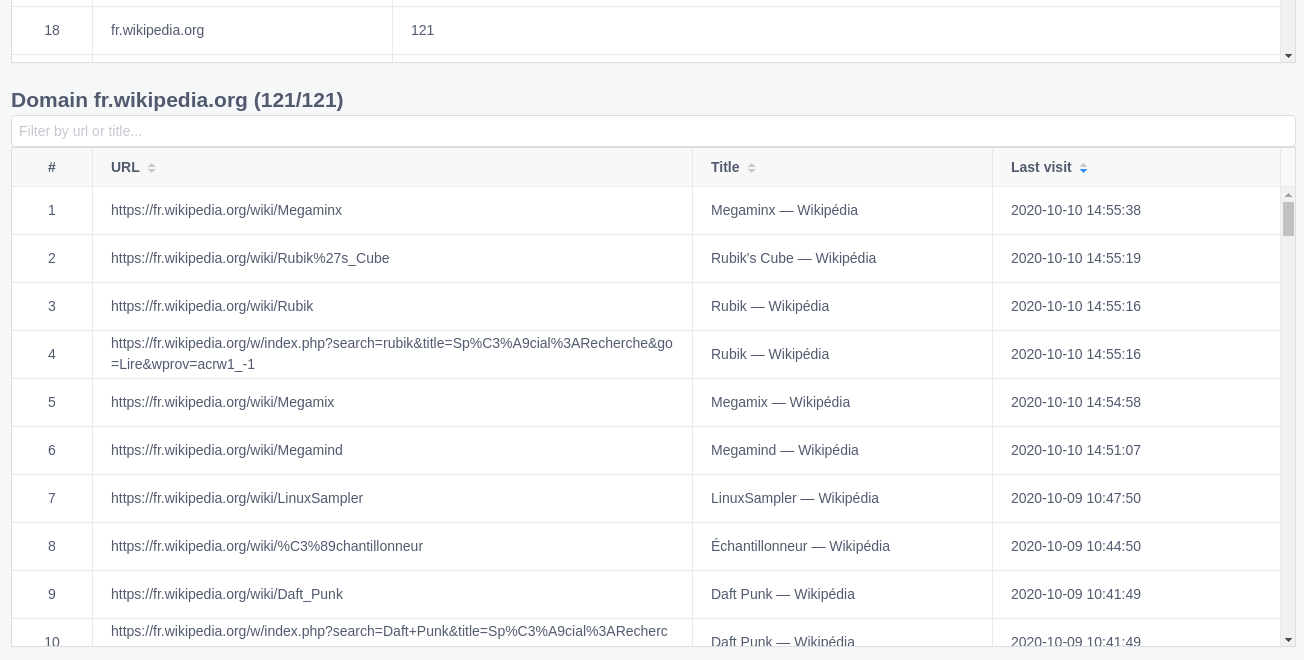The height and width of the screenshot is (660, 1304).
Task: Click last visit 2020-10-10 14:51:07
Action: [x=1076, y=450]
